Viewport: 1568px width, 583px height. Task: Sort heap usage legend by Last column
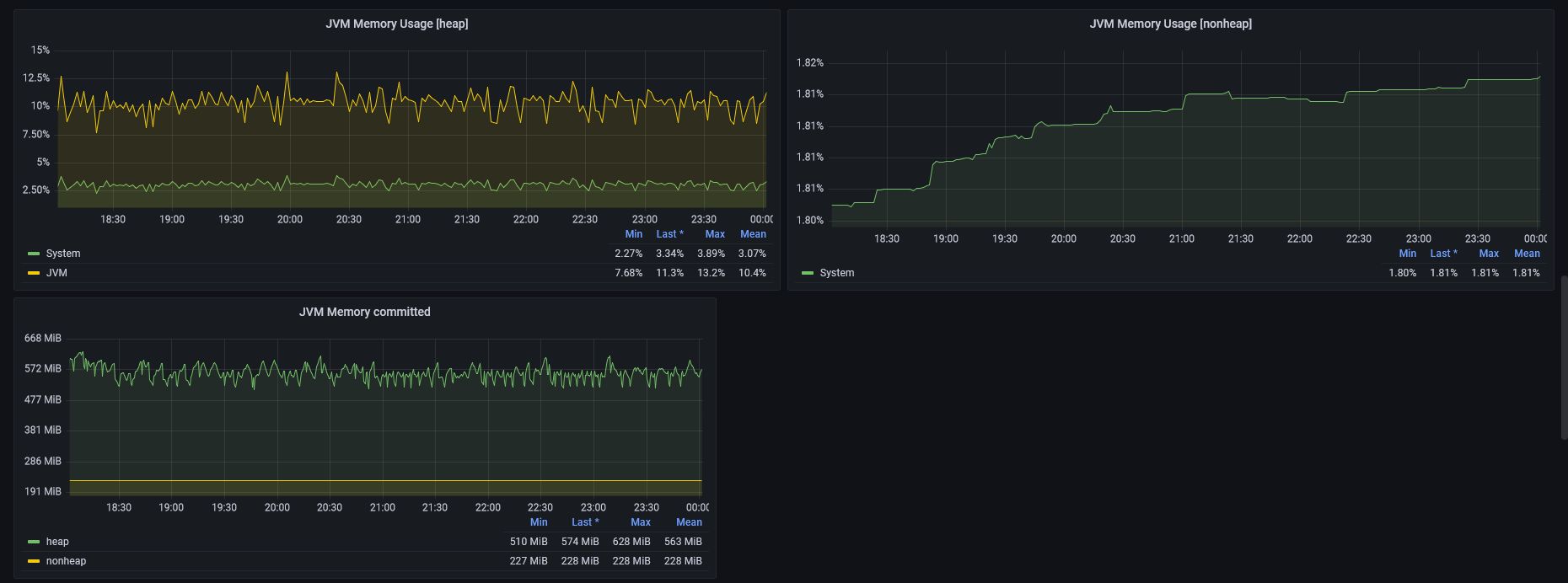pos(669,234)
